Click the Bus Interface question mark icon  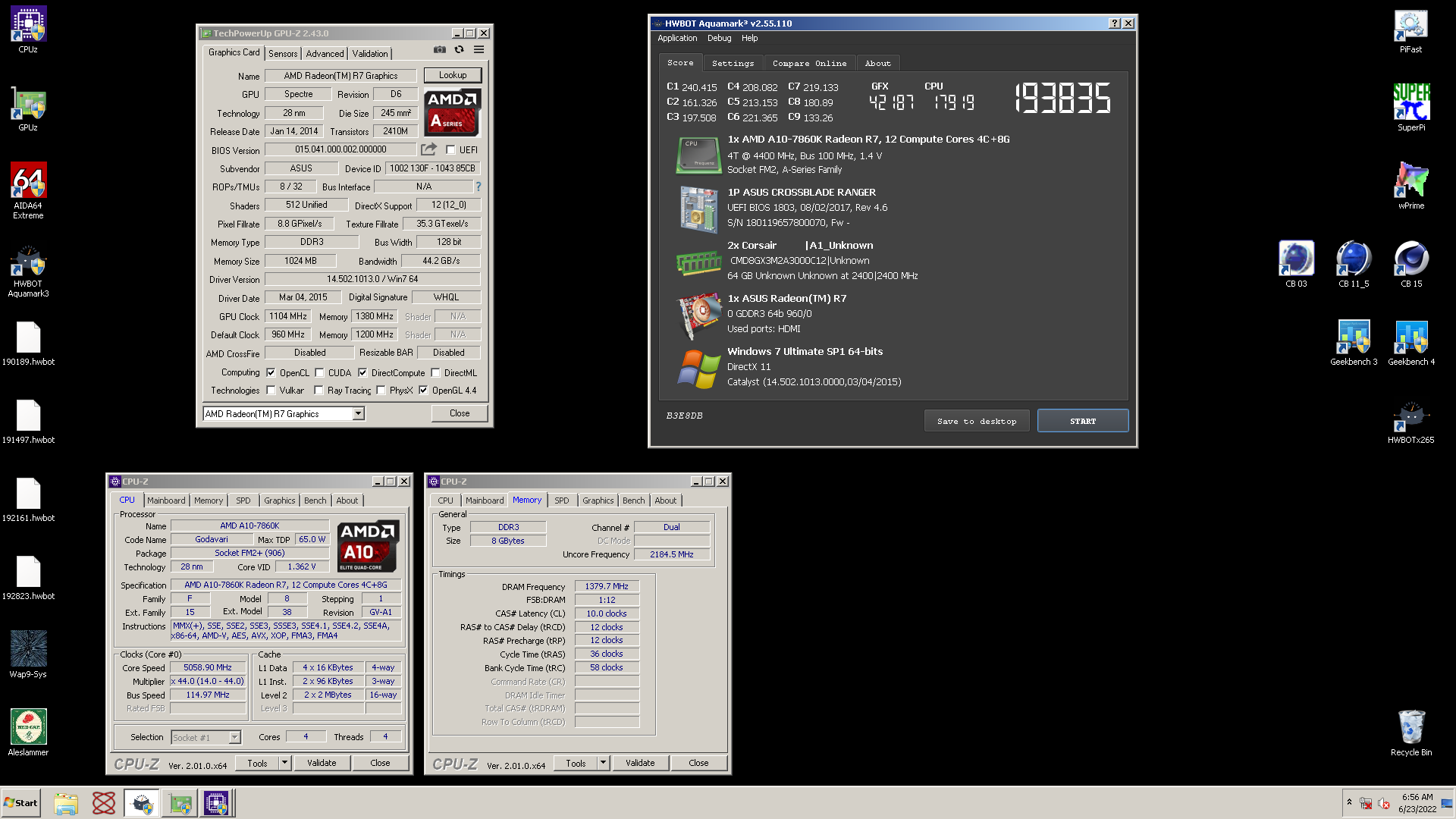point(478,187)
